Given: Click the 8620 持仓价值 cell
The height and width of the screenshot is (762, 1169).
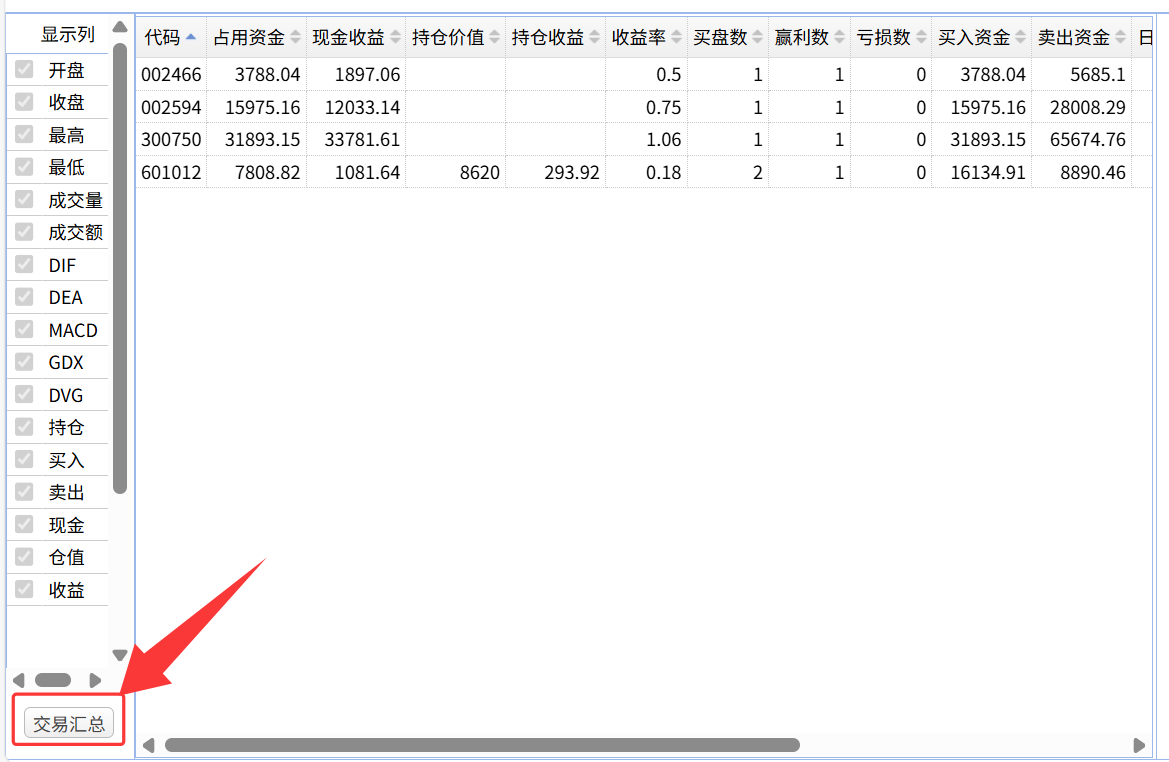Looking at the screenshot, I should click(456, 172).
